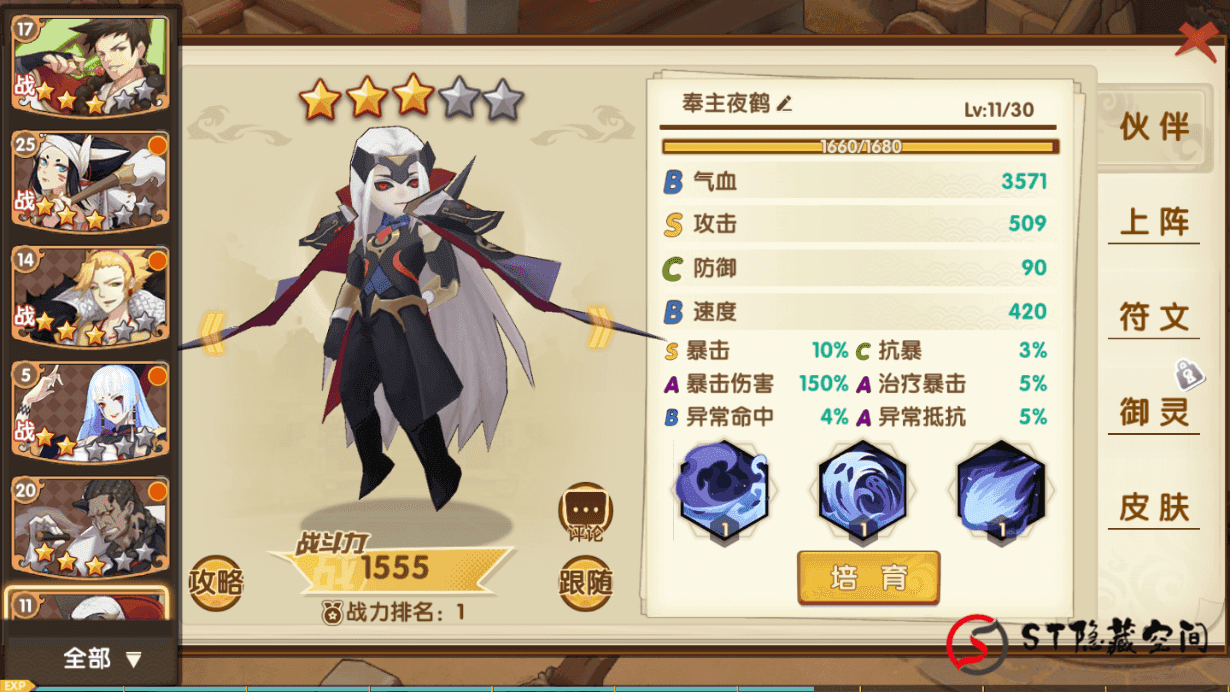This screenshot has width=1230, height=692.
Task: Click the padlock icon near 御灵
Action: (x=1188, y=374)
